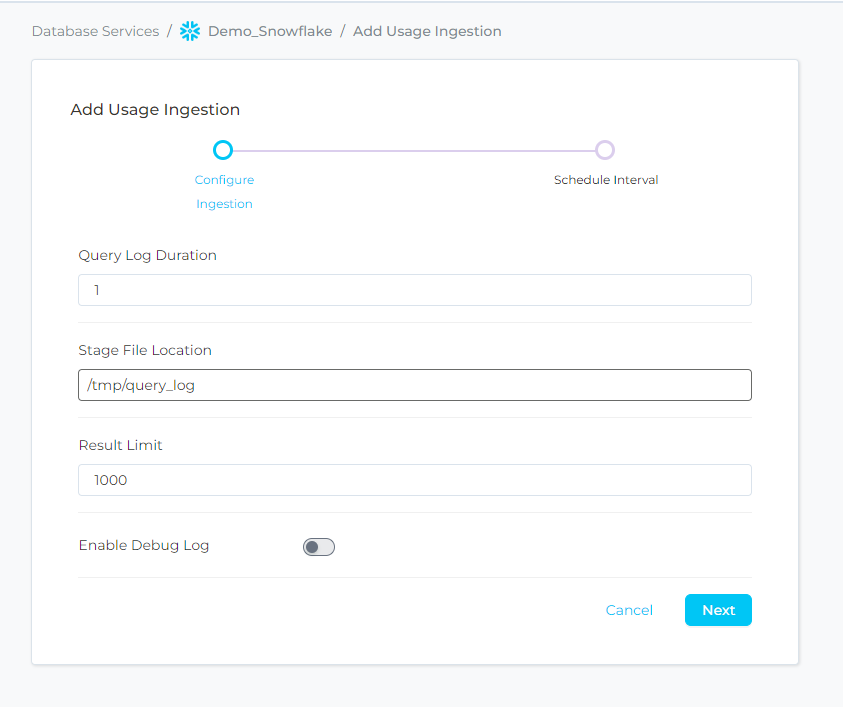Focus the Result Limit input field

coord(414,480)
